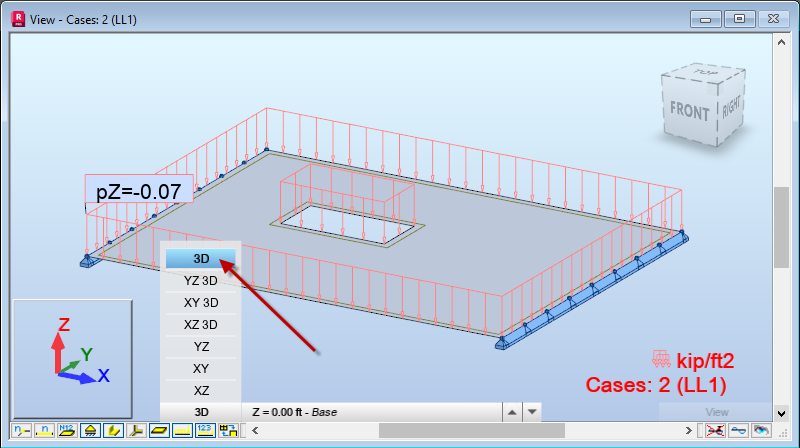Close the View window
The width and height of the screenshot is (800, 448).
coord(773,19)
